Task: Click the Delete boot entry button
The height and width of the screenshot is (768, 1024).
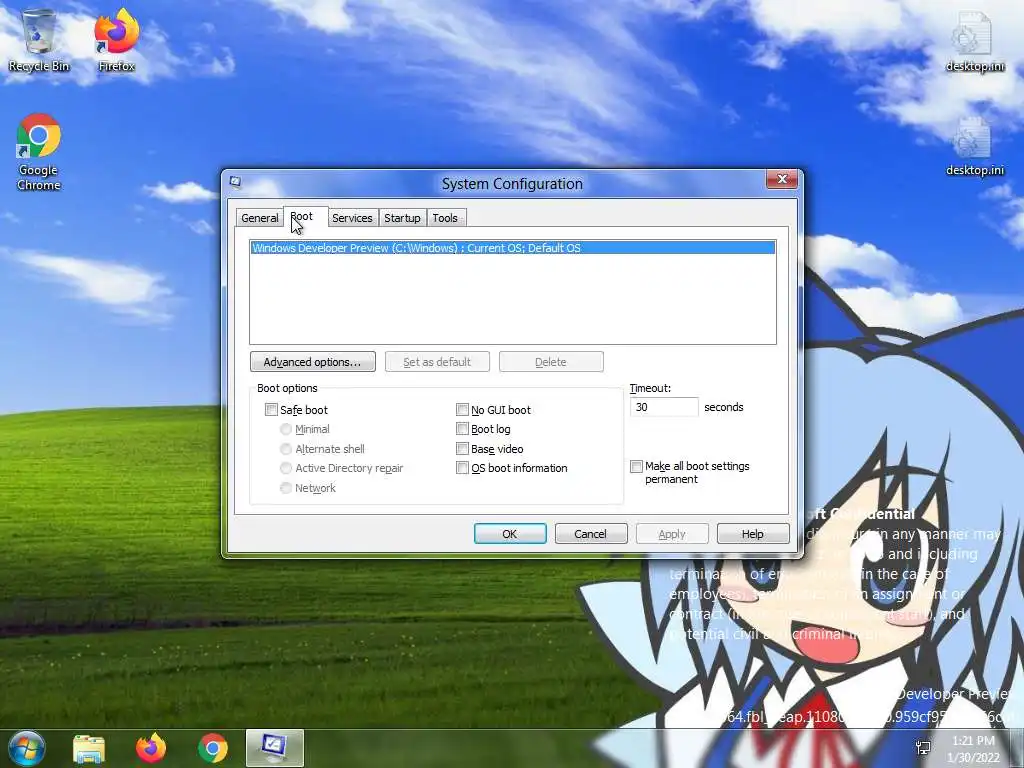Action: (x=551, y=362)
